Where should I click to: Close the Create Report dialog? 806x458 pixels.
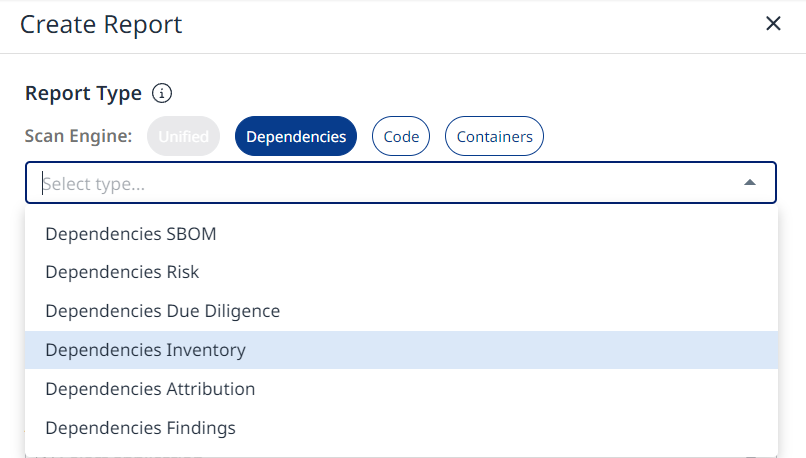(773, 24)
